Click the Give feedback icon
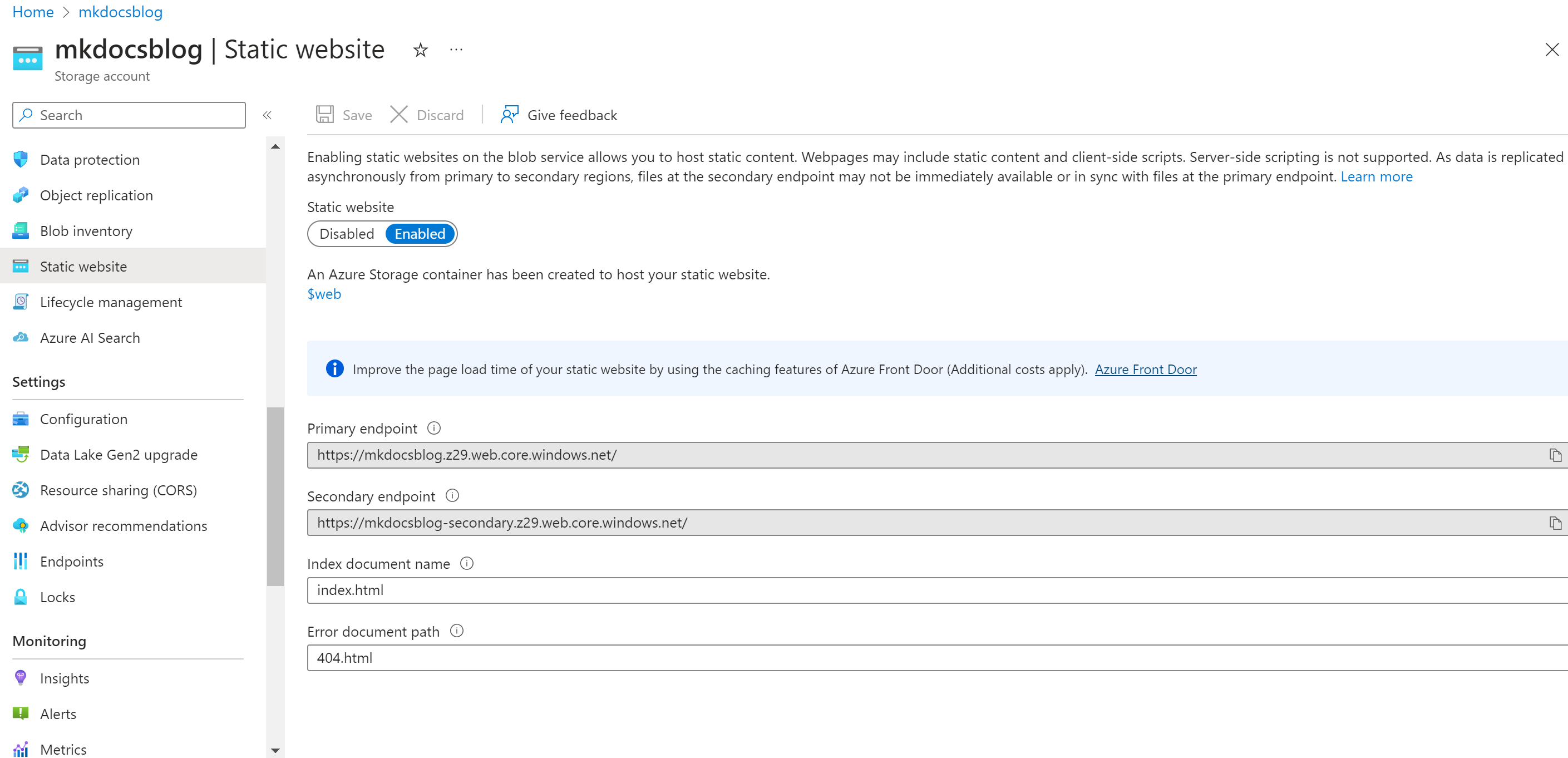1568x758 pixels. tap(510, 115)
